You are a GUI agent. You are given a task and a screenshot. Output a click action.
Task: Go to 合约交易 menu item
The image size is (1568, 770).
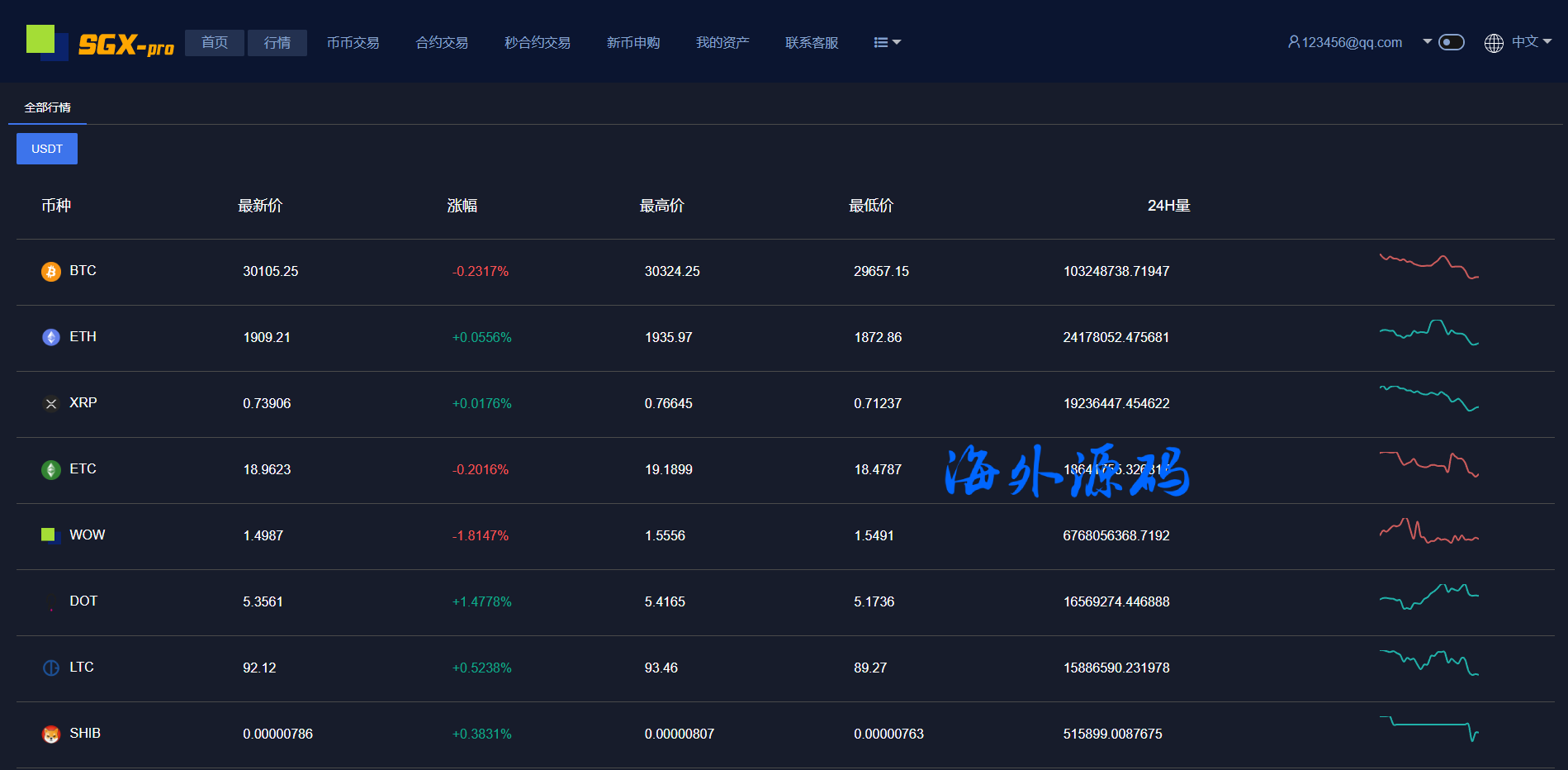click(x=442, y=43)
